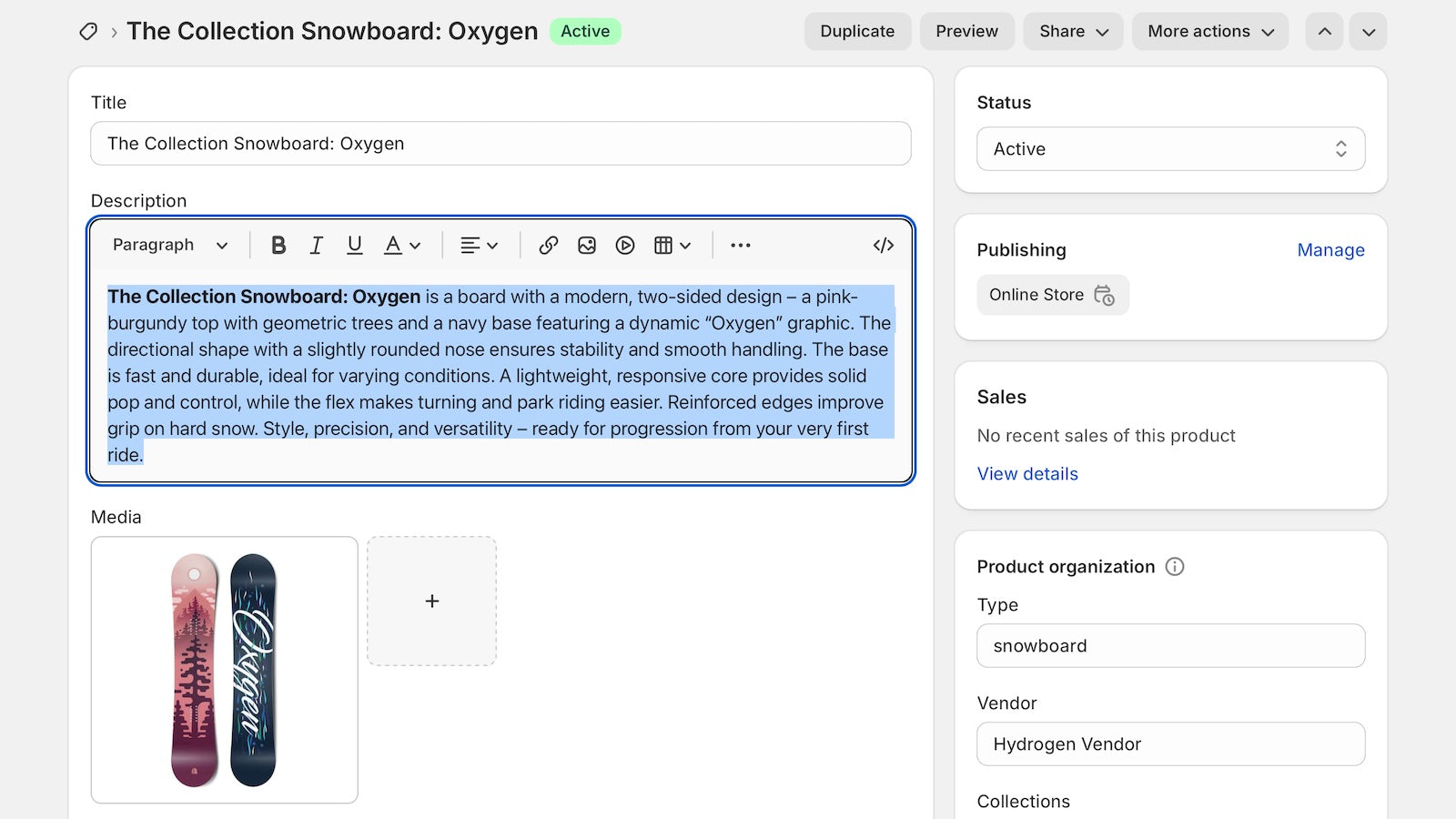Open the Status dropdown showing Active

click(1170, 148)
